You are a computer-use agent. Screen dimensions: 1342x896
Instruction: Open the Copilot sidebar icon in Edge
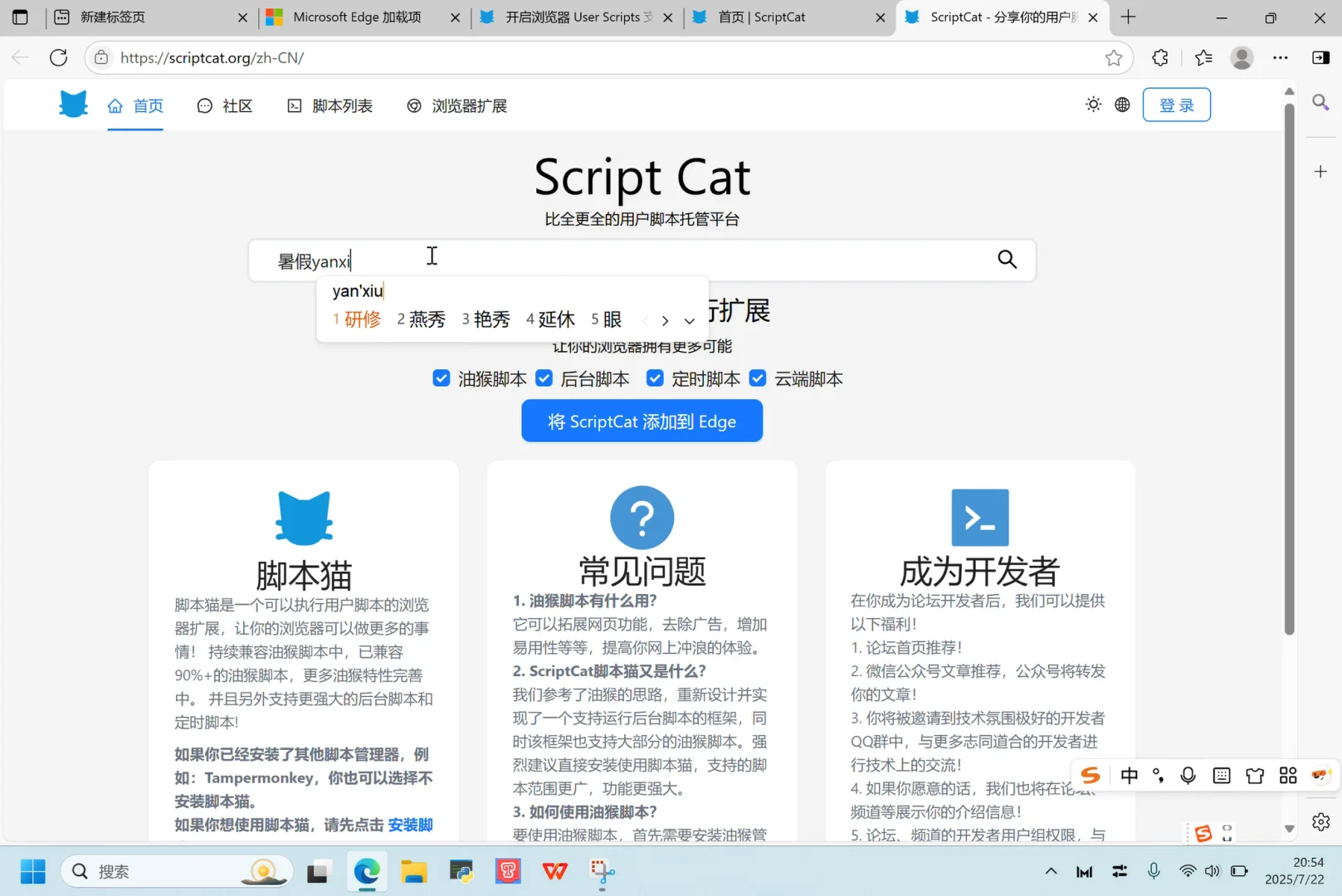[1320, 57]
